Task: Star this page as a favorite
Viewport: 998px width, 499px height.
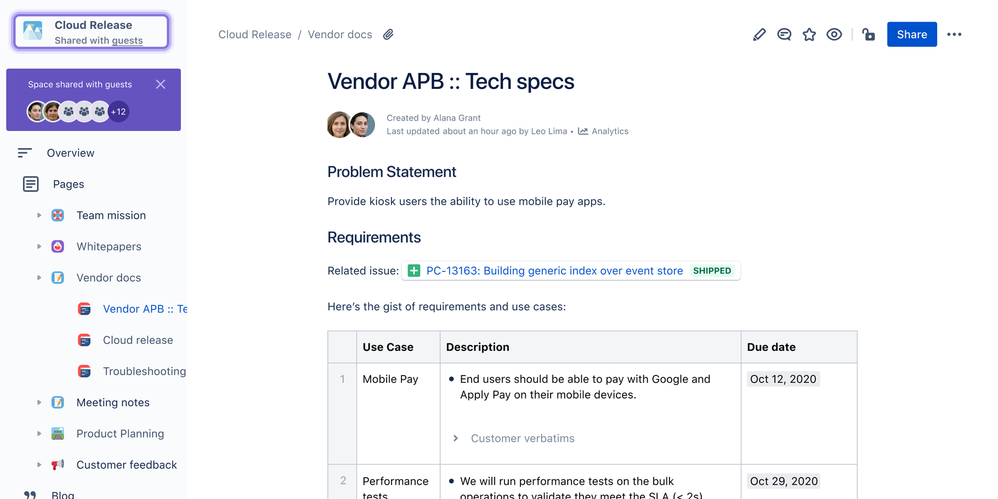Action: pyautogui.click(x=809, y=35)
